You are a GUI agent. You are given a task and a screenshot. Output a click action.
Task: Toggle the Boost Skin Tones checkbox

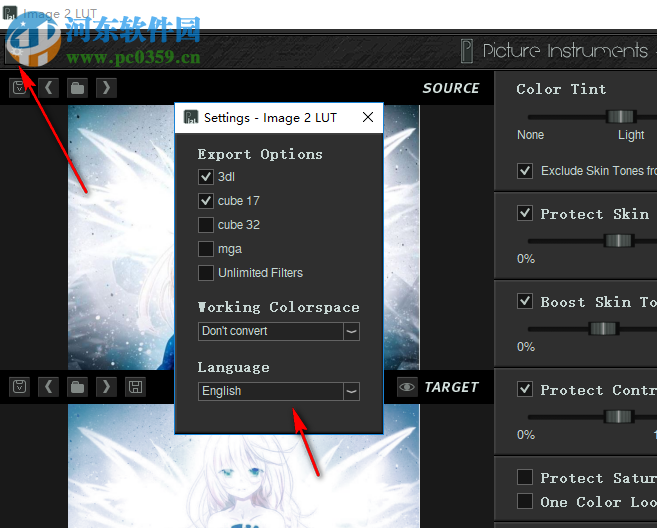525,301
